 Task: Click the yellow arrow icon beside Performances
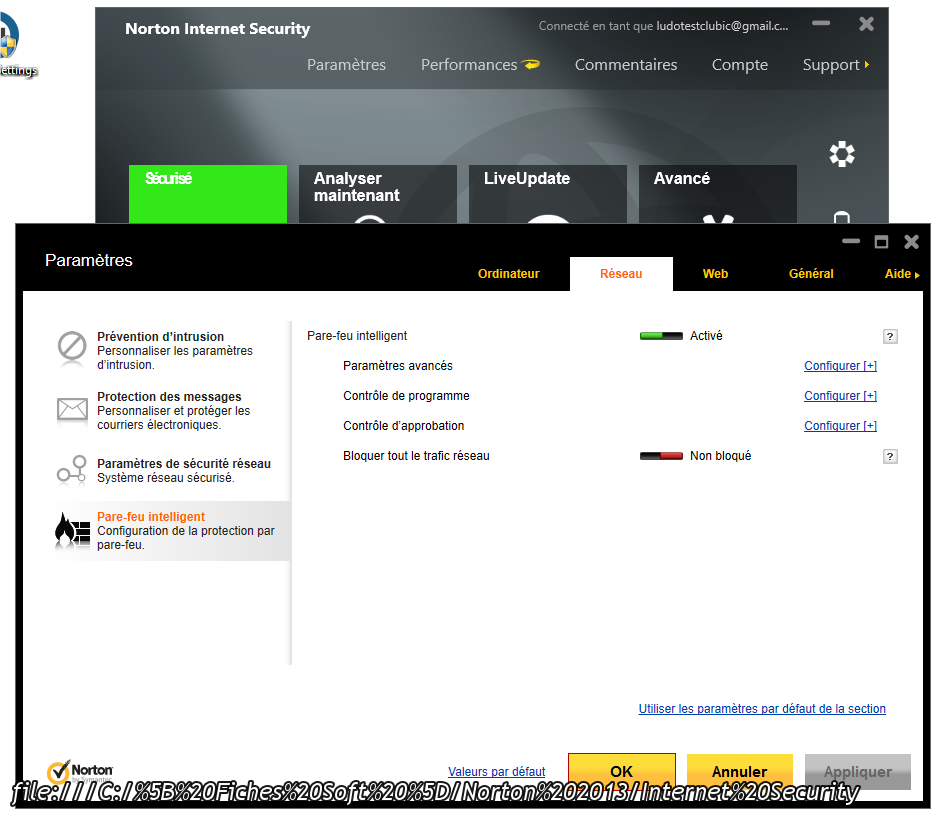click(530, 64)
